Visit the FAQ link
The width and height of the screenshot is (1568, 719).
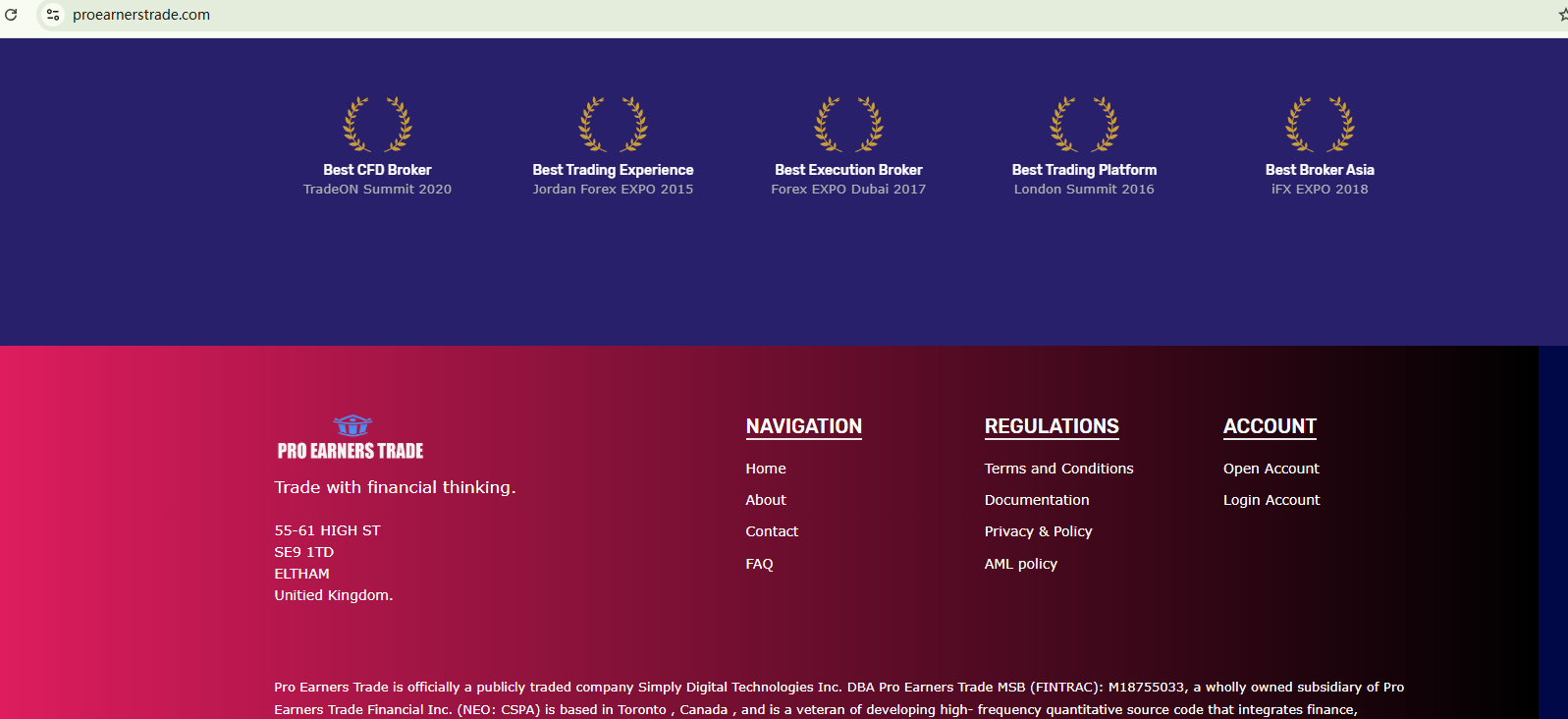coord(759,564)
